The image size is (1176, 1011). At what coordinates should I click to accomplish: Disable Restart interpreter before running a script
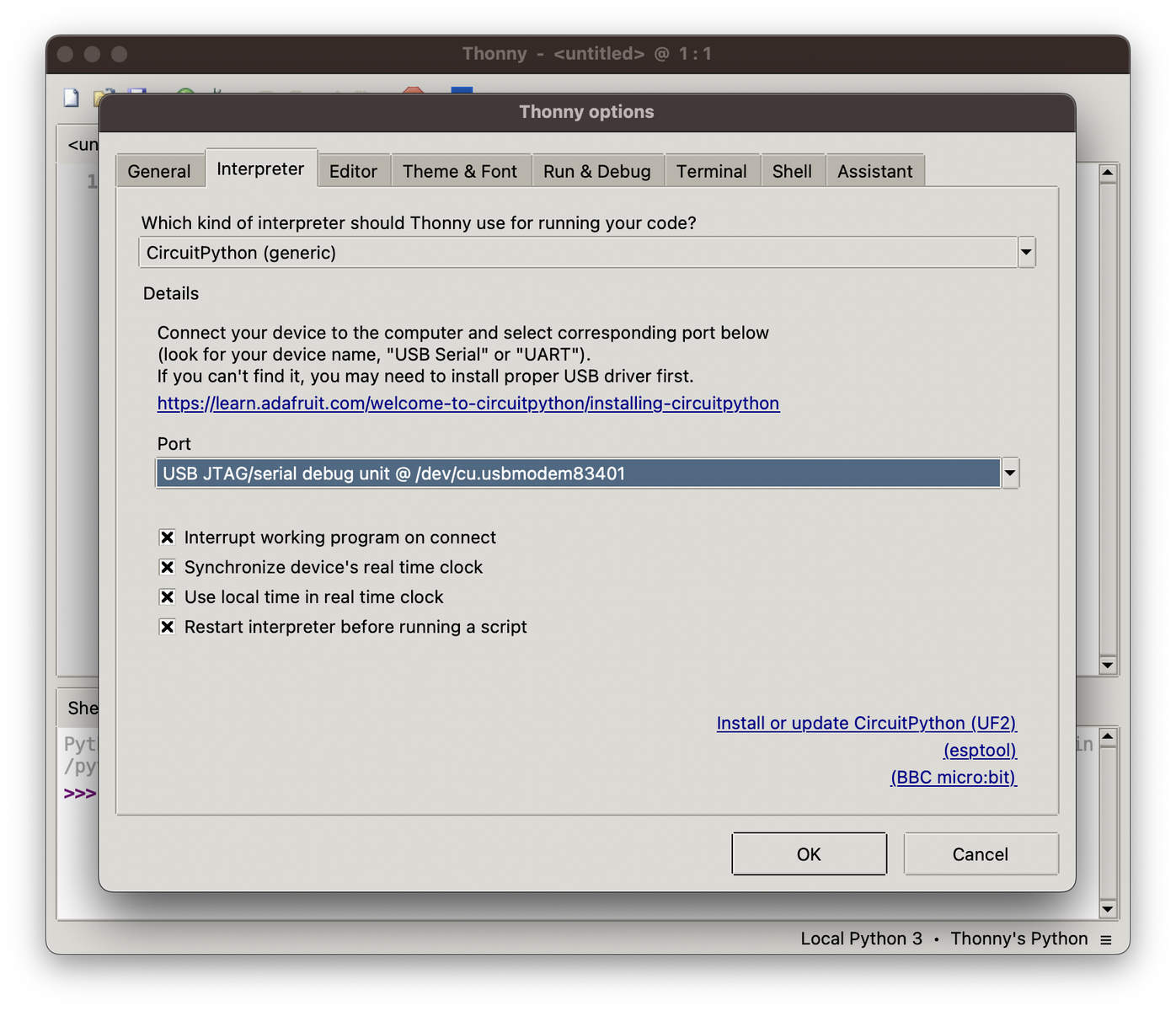point(168,627)
